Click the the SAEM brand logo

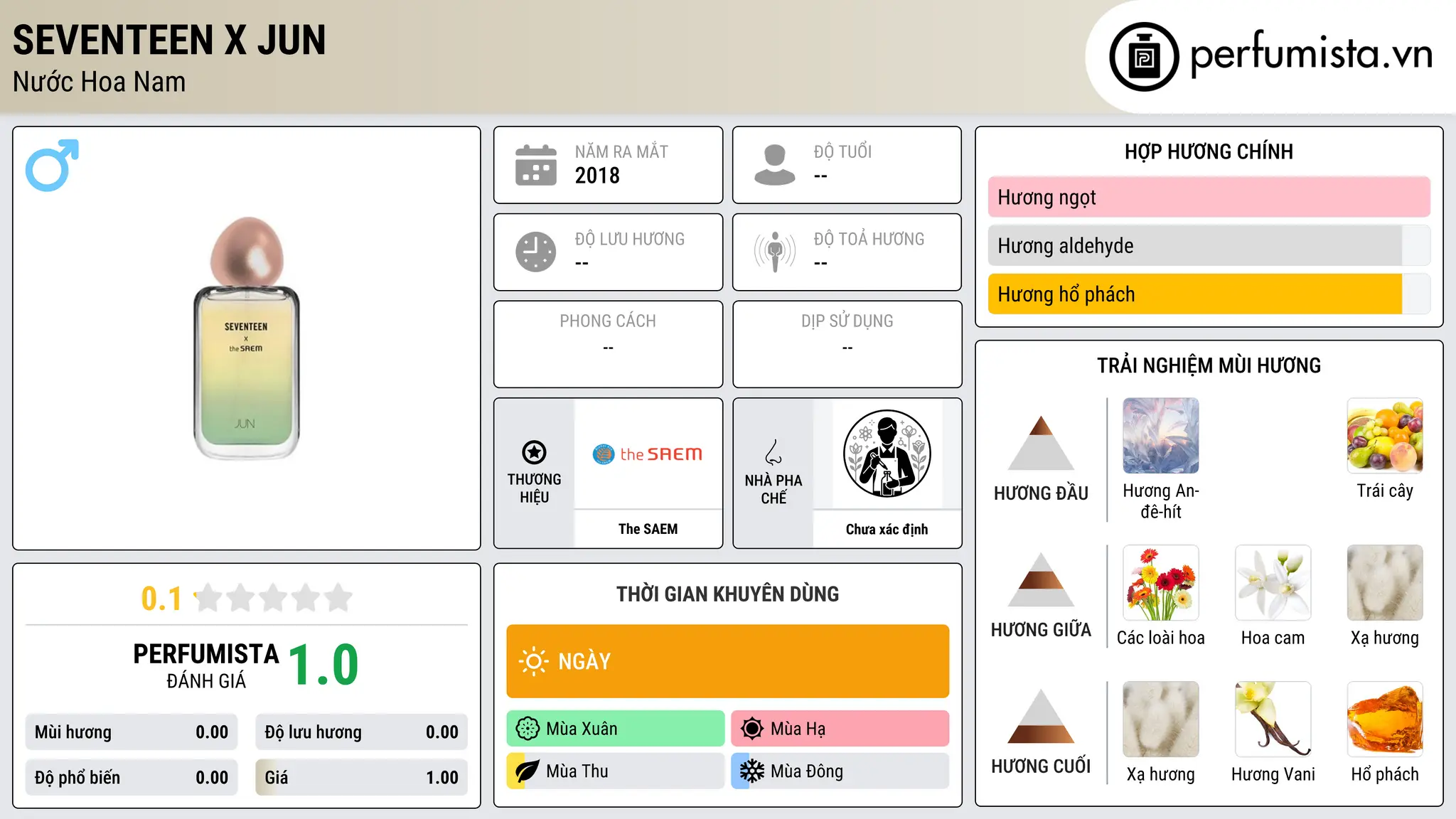coord(648,454)
